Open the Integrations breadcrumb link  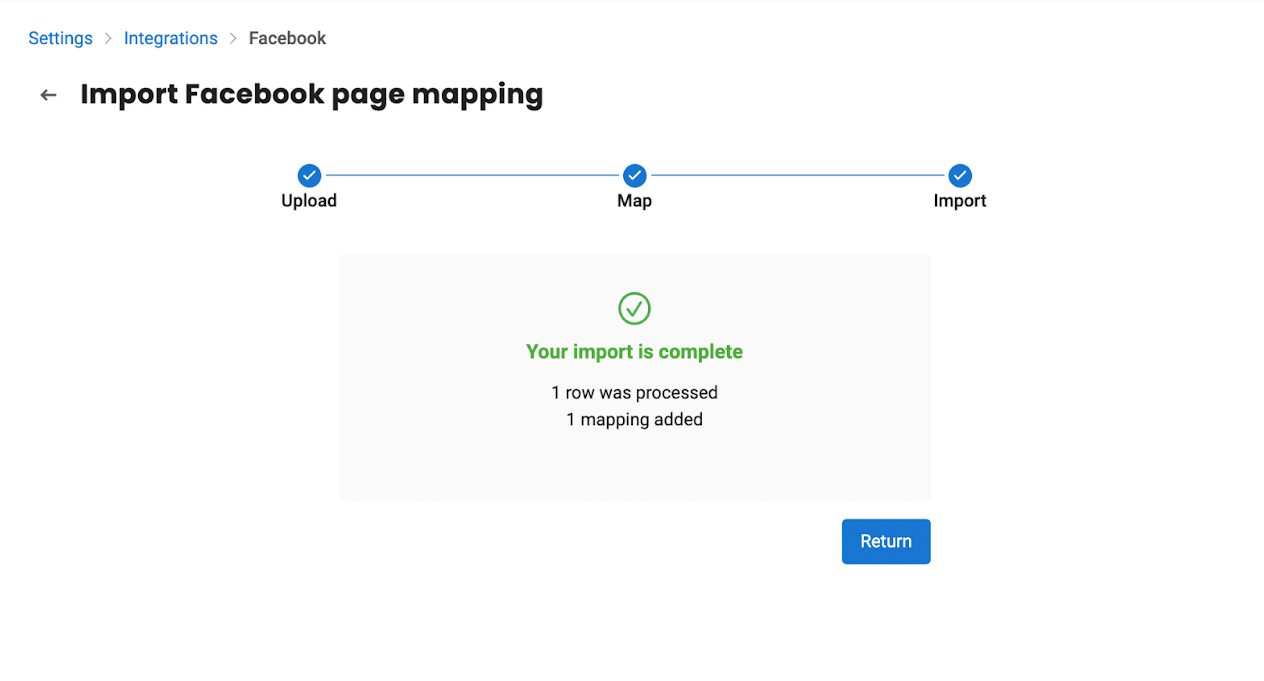click(171, 38)
